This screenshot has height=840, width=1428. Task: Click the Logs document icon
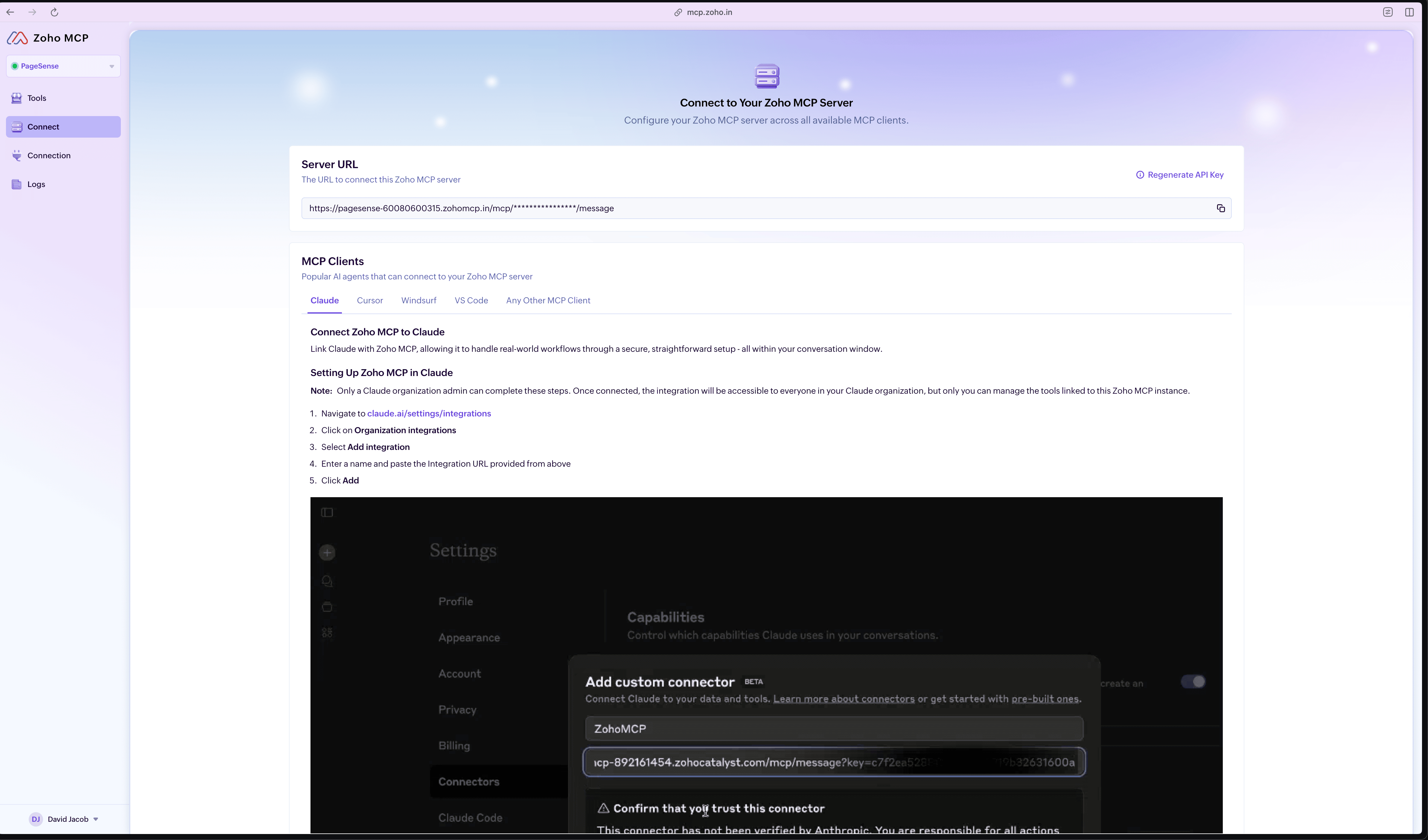tap(17, 184)
